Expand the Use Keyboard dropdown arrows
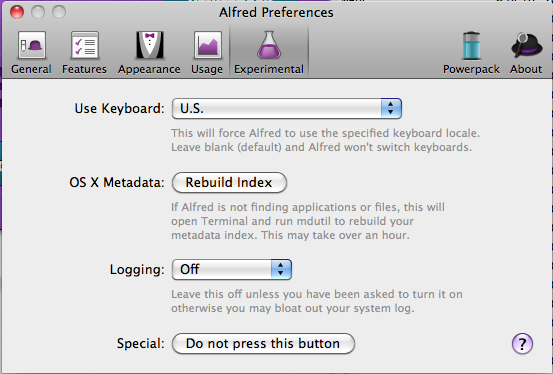 click(x=391, y=108)
